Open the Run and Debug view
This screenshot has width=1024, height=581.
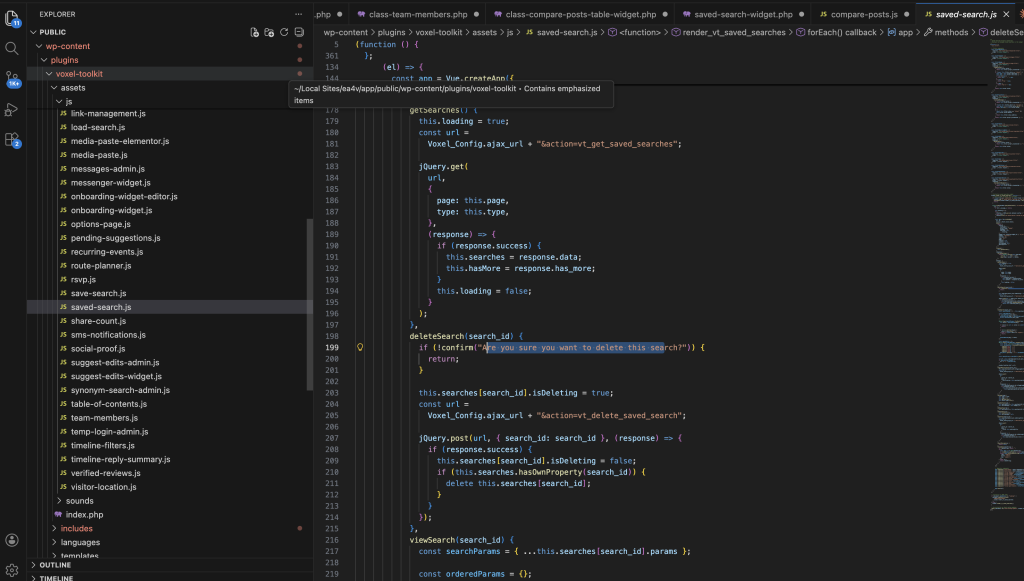coord(12,109)
